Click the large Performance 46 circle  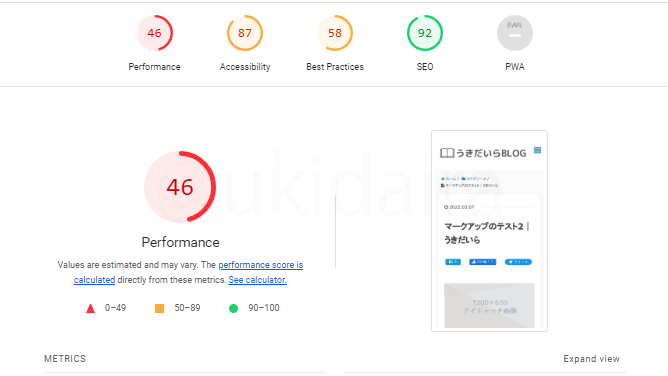click(x=180, y=187)
